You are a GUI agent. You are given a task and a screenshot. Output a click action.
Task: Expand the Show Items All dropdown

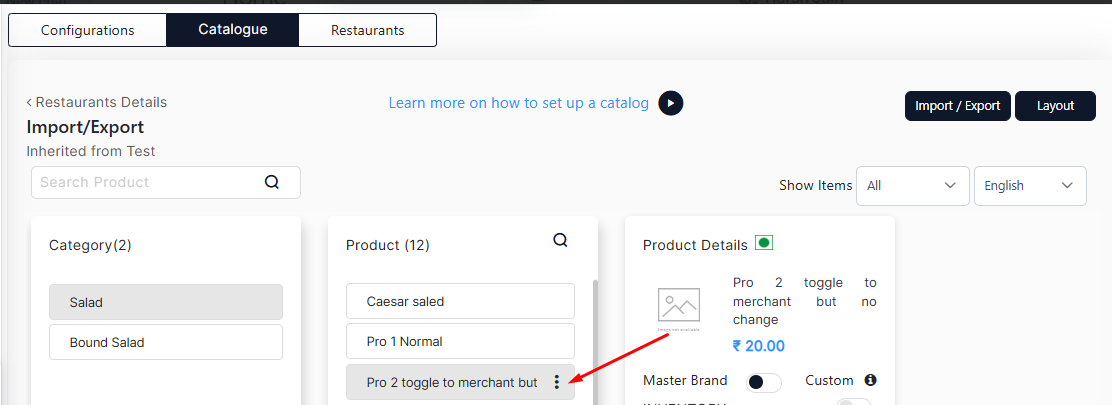point(913,186)
